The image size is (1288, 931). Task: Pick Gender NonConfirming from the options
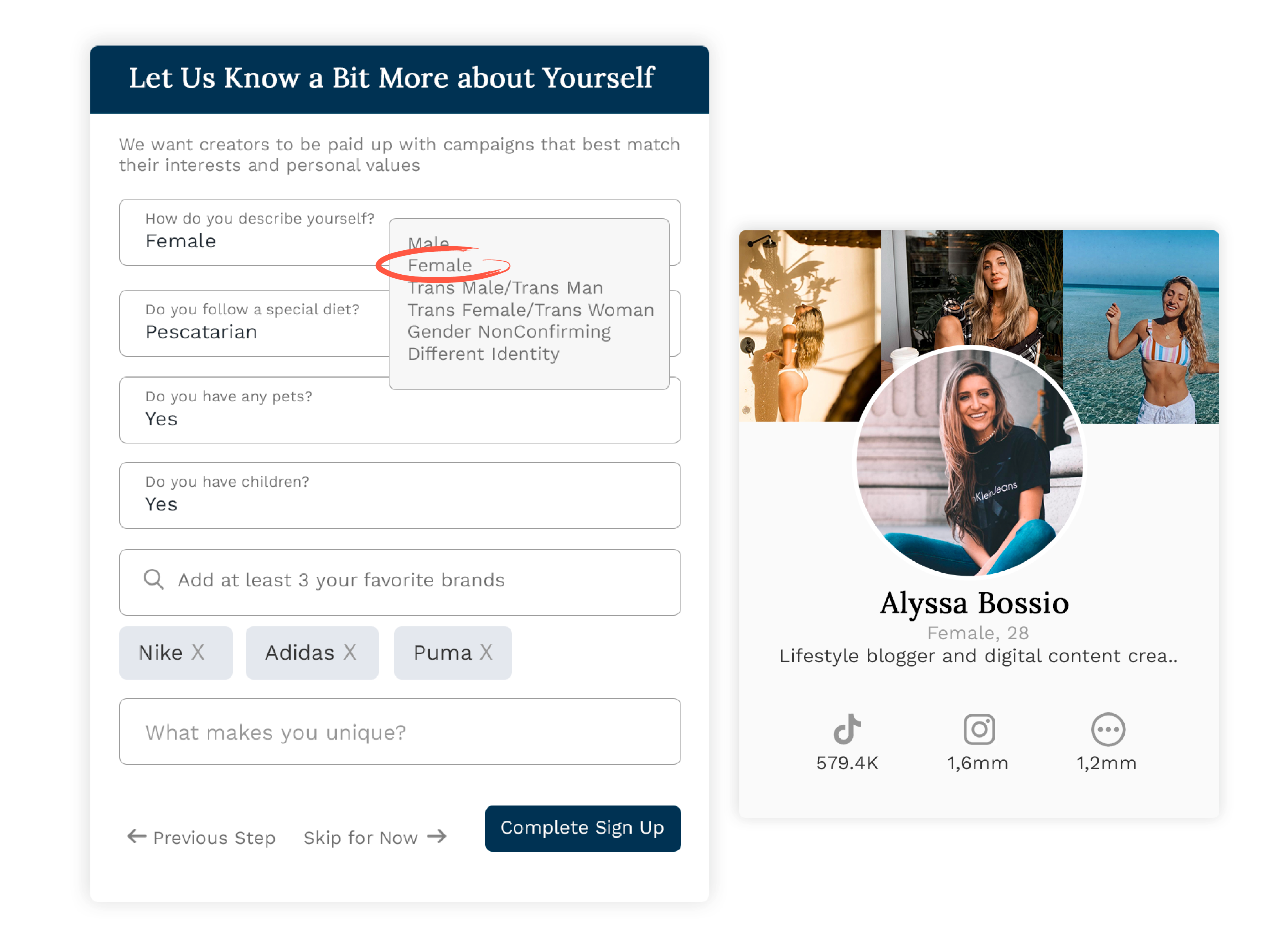click(509, 332)
